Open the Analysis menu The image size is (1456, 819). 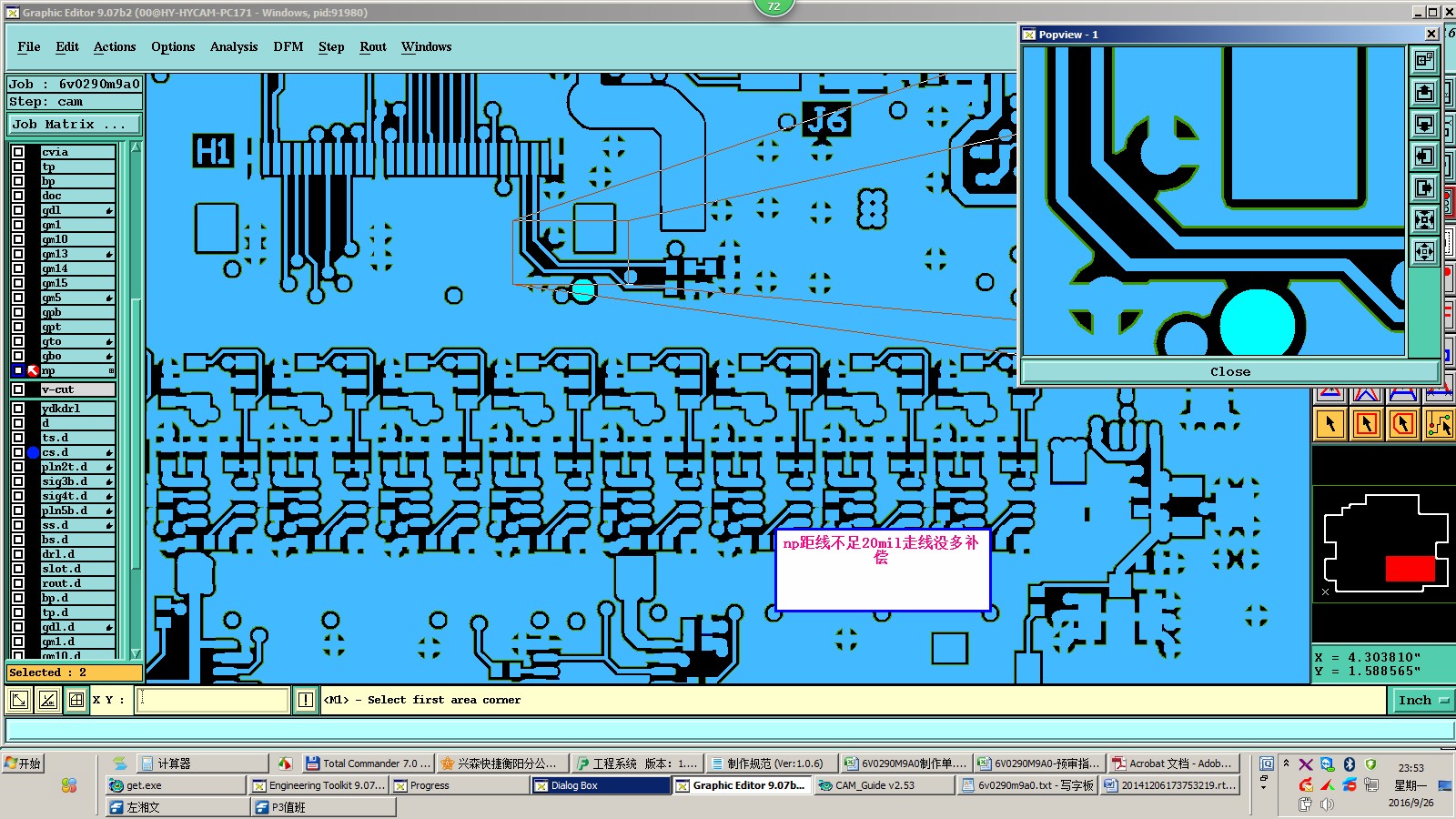234,46
